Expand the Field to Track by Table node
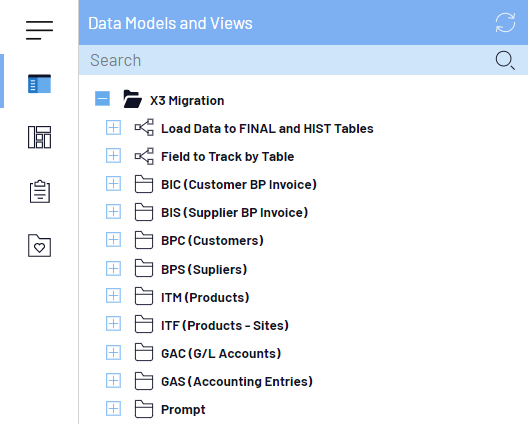Image resolution: width=528 pixels, height=424 pixels. tap(113, 156)
